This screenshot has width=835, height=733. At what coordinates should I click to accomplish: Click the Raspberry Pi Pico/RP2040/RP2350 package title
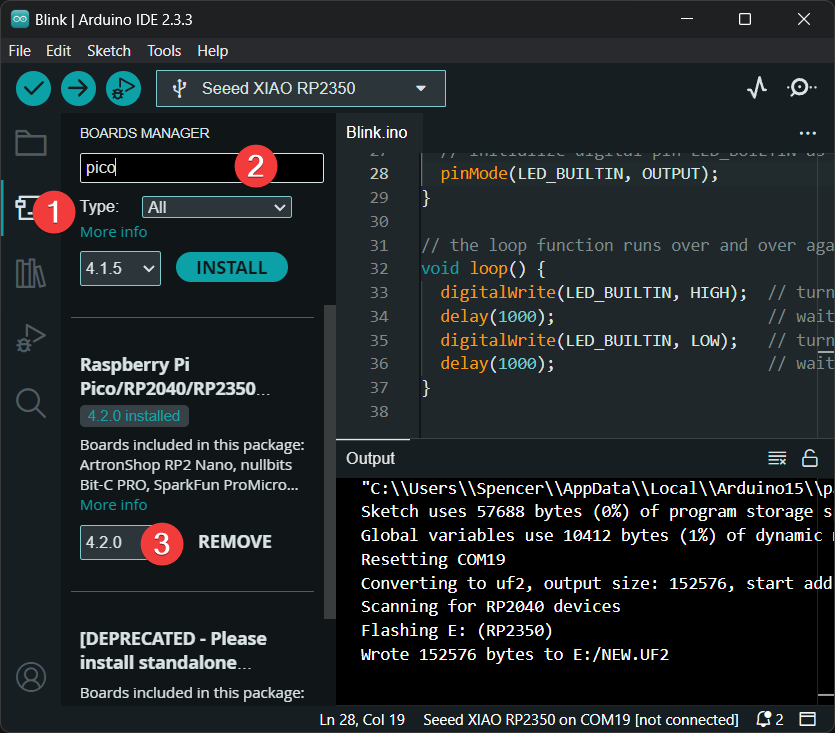(x=175, y=377)
